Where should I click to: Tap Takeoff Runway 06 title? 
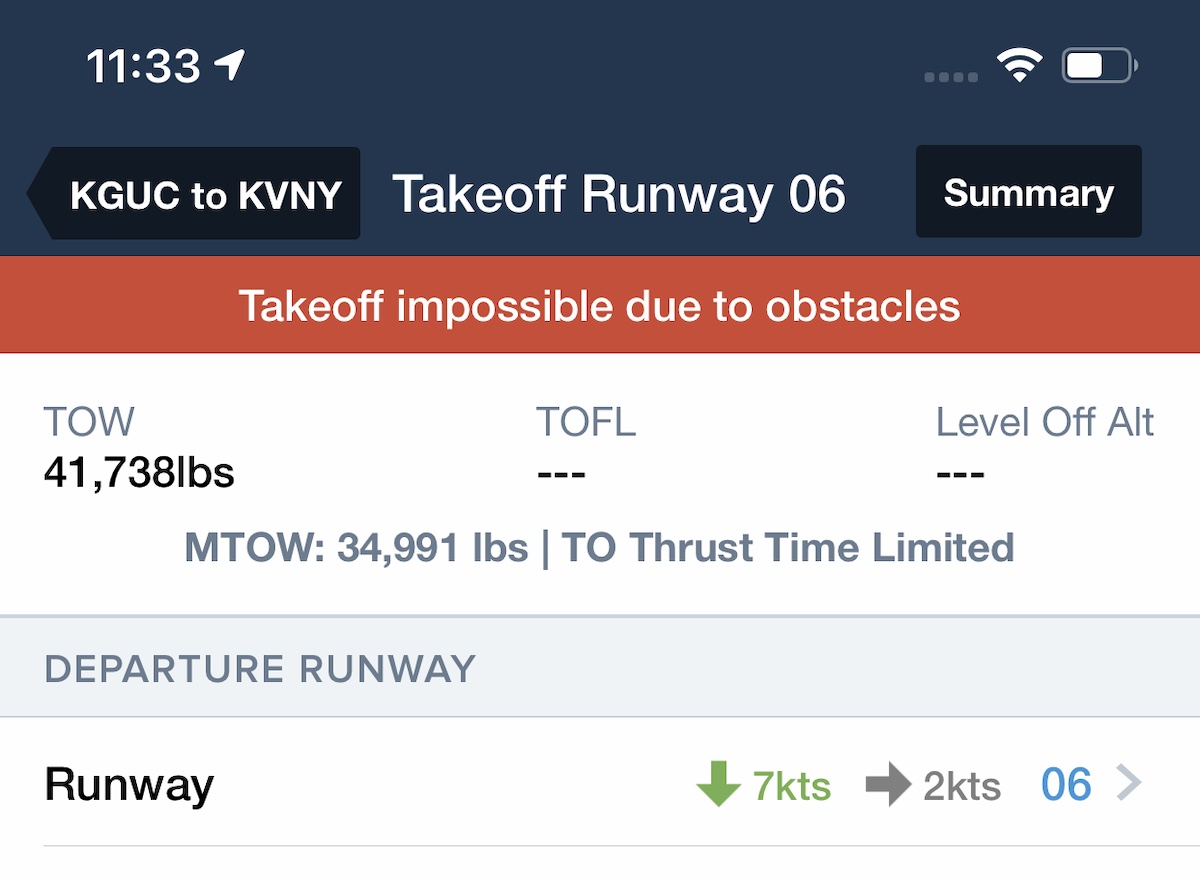pyautogui.click(x=619, y=194)
